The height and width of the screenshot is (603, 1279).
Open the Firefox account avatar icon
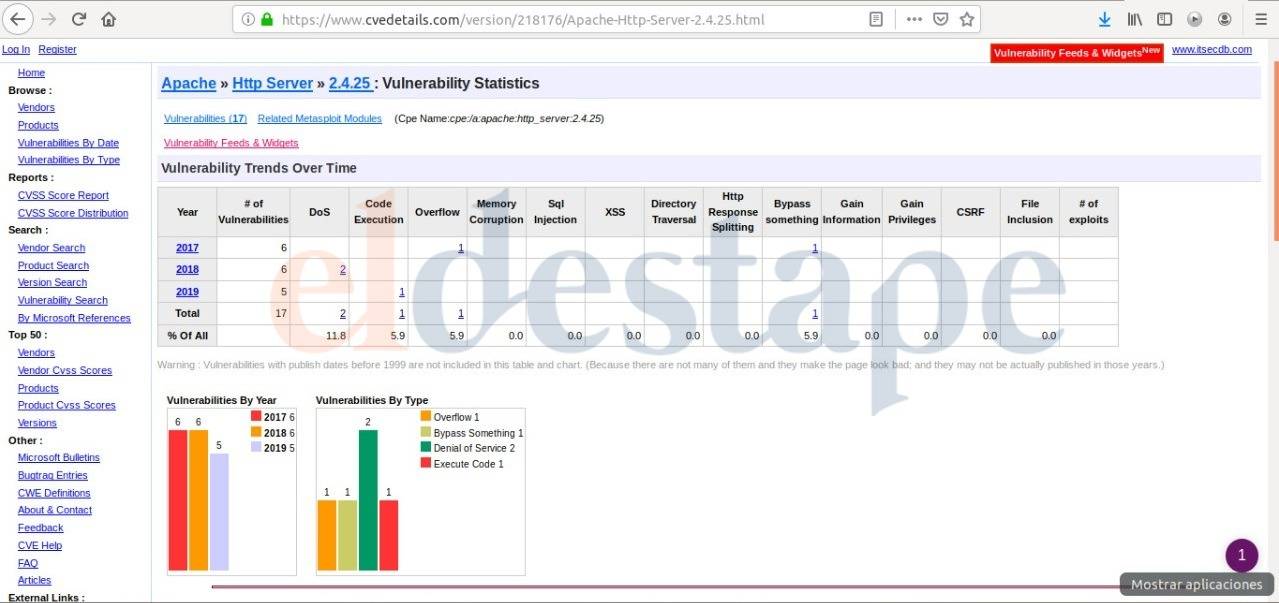(x=1224, y=19)
